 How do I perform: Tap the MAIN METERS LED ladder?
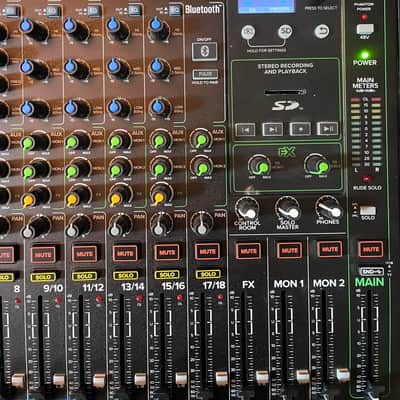click(x=366, y=132)
